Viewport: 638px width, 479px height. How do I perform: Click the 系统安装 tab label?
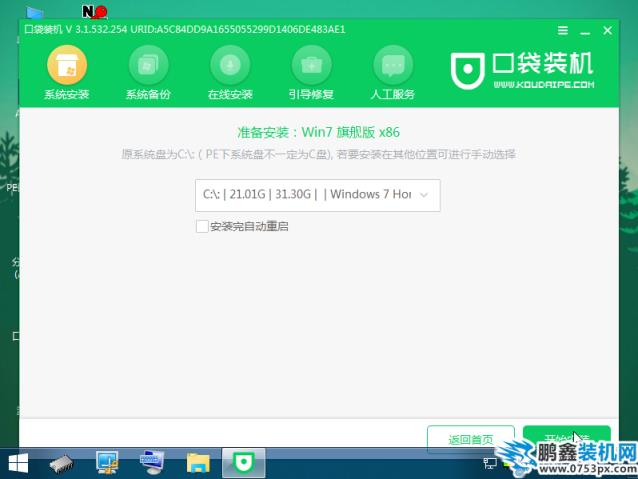point(67,95)
